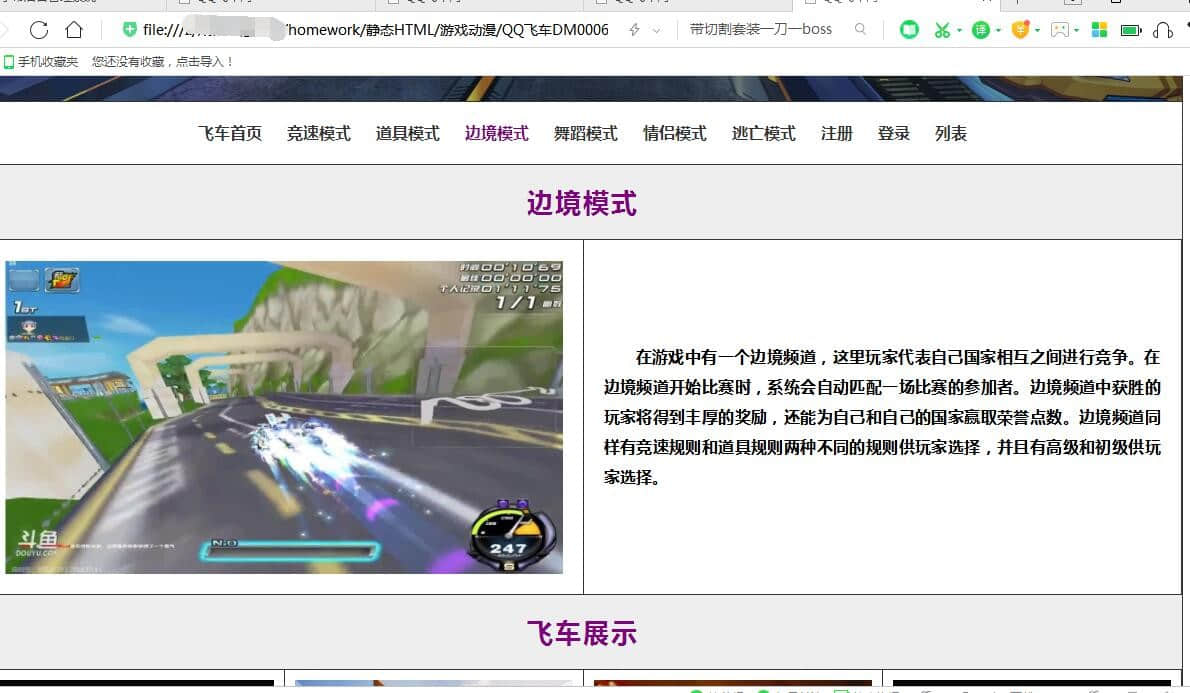Image resolution: width=1190 pixels, height=693 pixels.
Task: Open the colorful apps grid icon
Action: pos(1099,30)
